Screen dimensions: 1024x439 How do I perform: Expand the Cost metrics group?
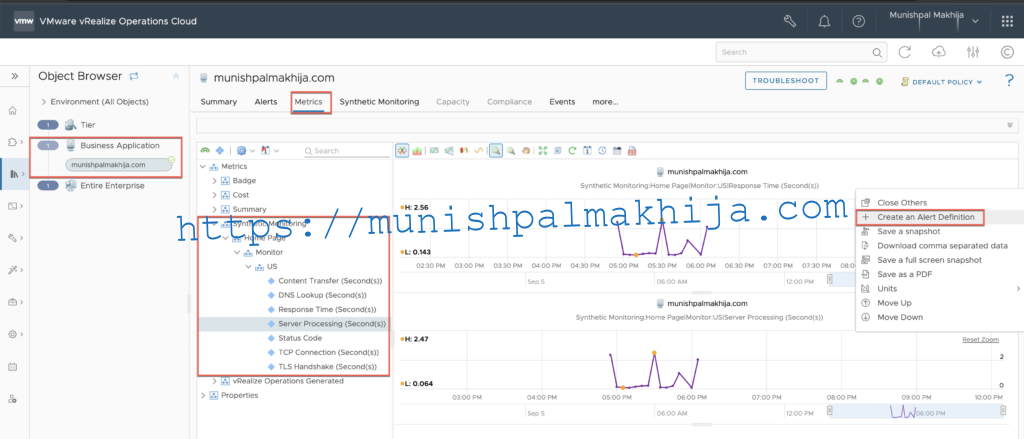pyautogui.click(x=214, y=195)
